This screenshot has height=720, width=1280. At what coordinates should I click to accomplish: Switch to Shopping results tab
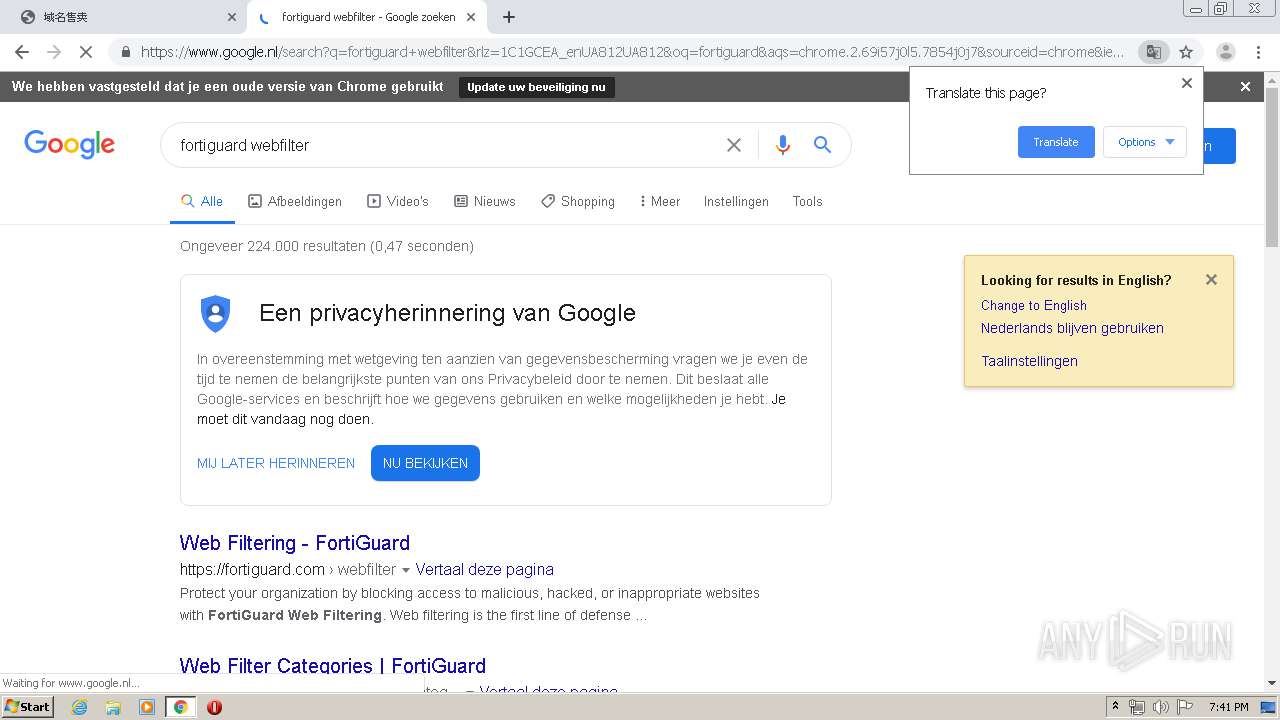tap(578, 201)
